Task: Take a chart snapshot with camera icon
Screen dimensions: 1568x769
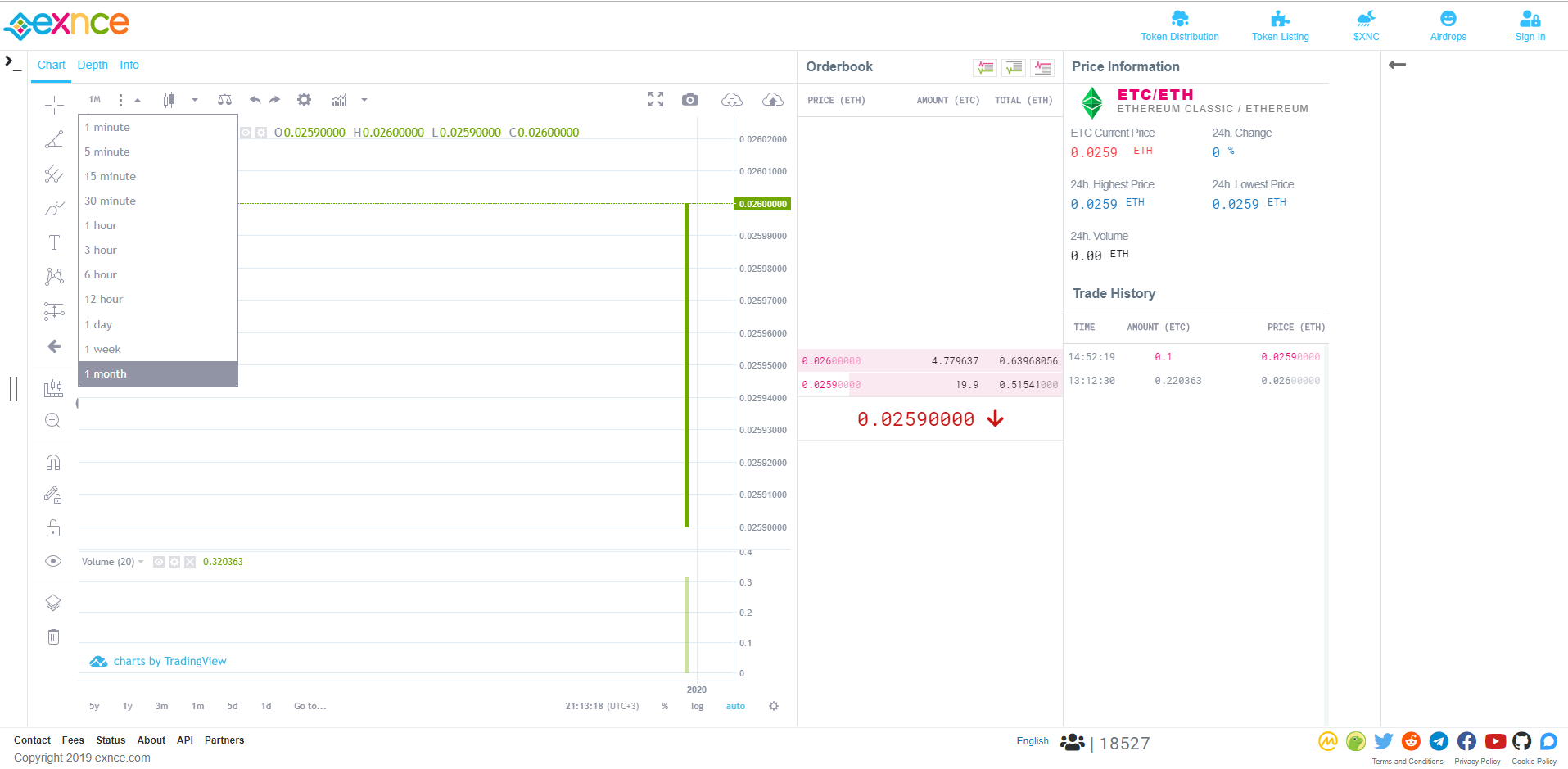Action: (x=690, y=99)
